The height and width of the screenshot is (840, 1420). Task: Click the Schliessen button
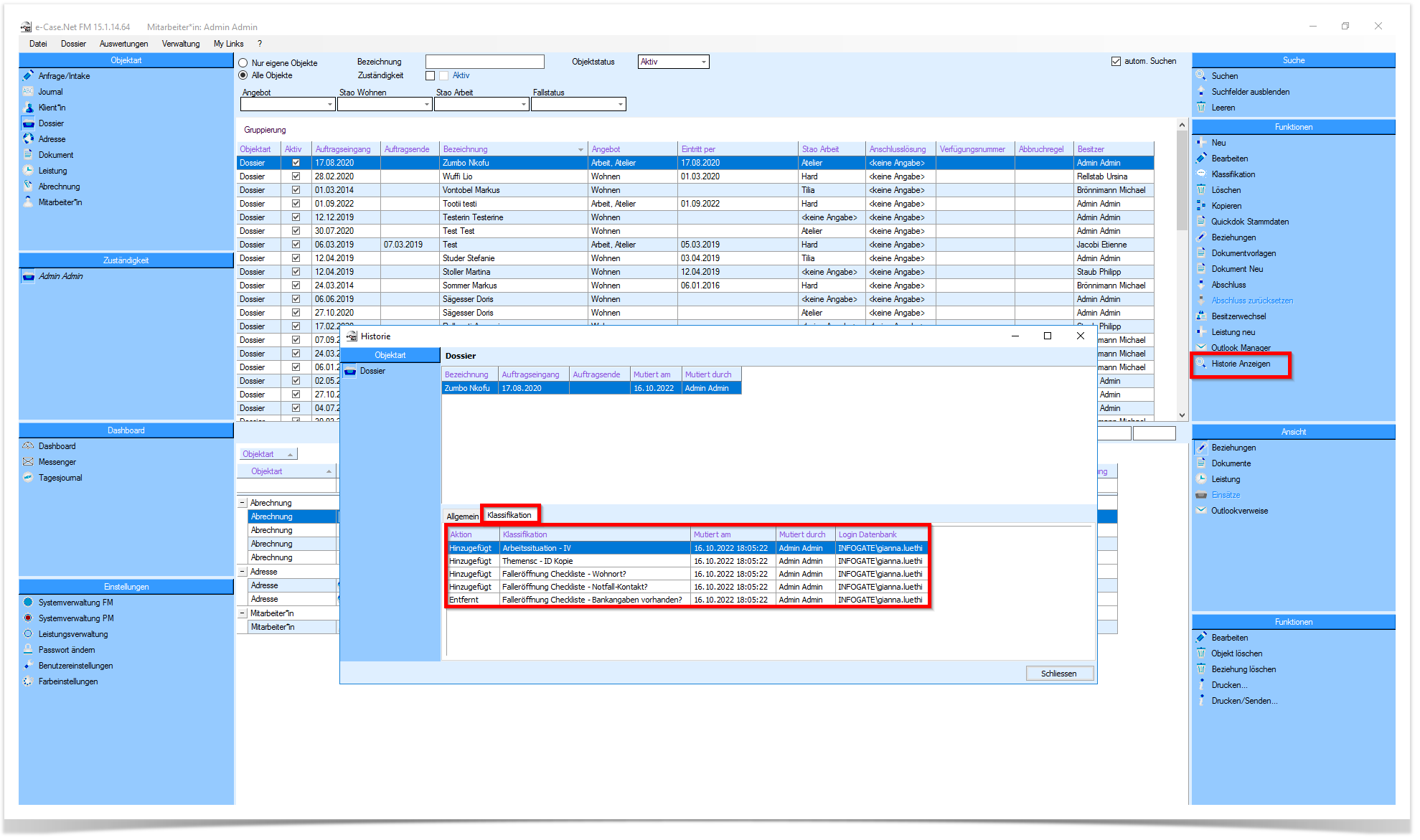pyautogui.click(x=1058, y=674)
